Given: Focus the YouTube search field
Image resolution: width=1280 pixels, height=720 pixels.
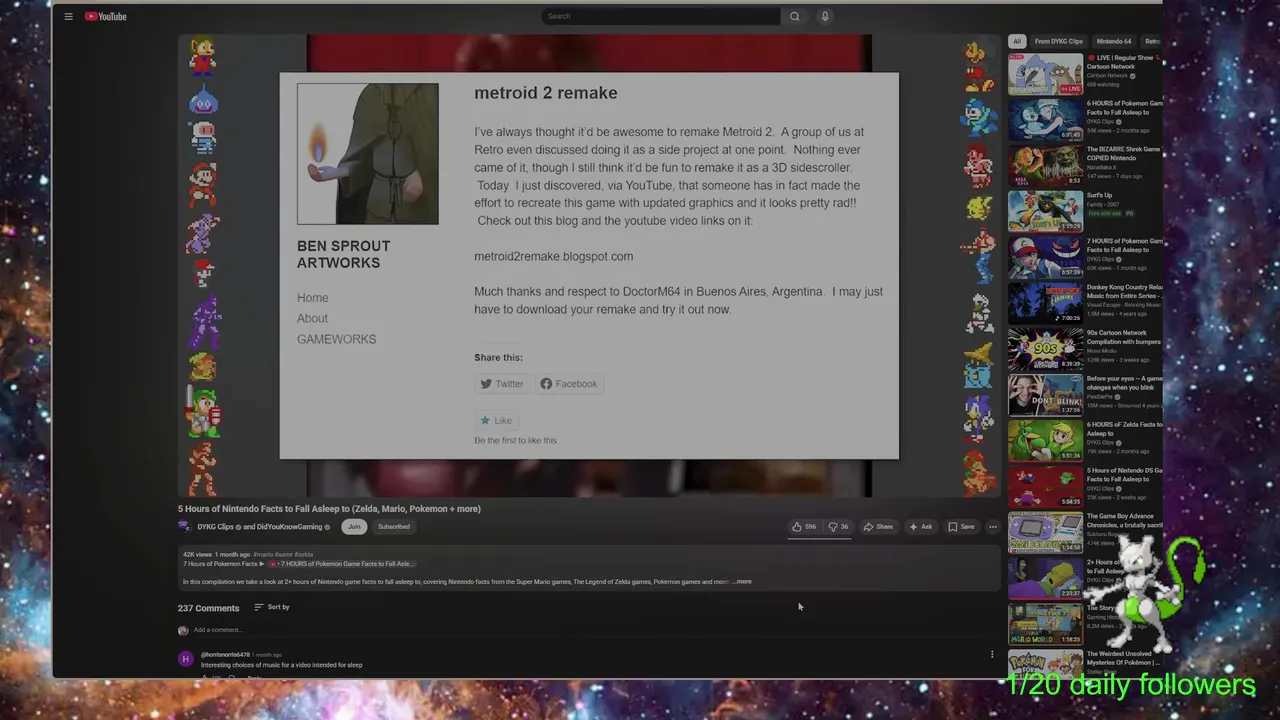Looking at the screenshot, I should coord(661,16).
